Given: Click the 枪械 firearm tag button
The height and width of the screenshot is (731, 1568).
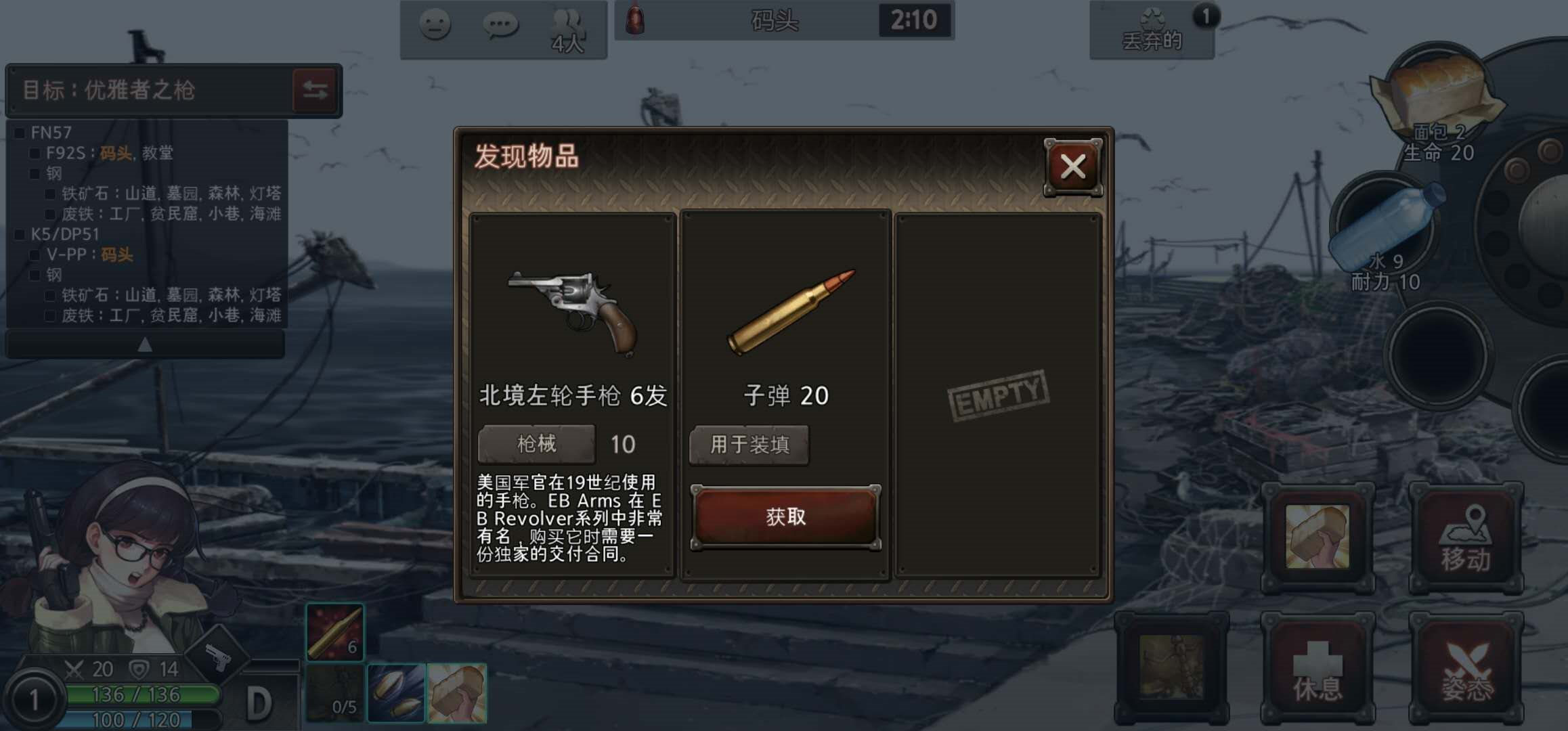Looking at the screenshot, I should coord(536,444).
